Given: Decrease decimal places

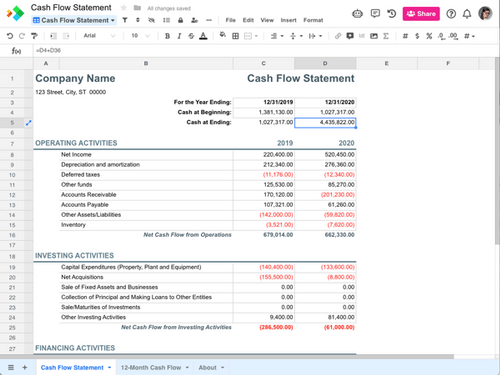Looking at the screenshot, I should pyautogui.click(x=441, y=36).
